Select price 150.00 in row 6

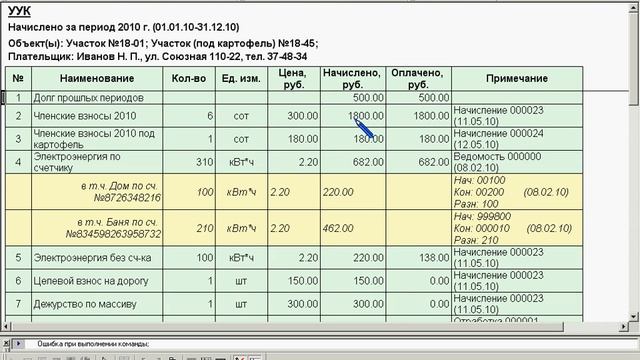pyautogui.click(x=294, y=281)
